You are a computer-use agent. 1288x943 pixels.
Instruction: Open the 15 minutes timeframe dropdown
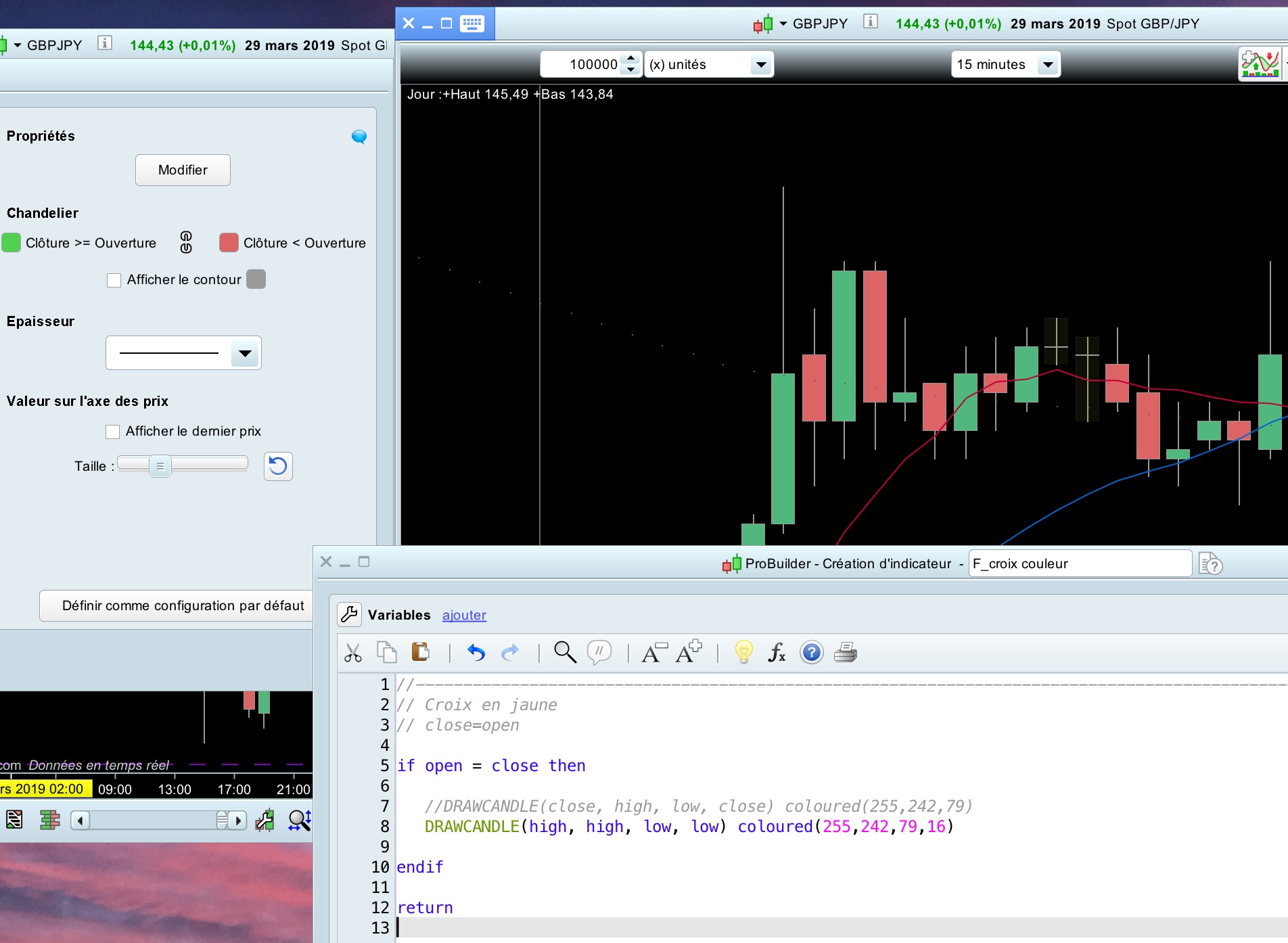(x=1048, y=65)
